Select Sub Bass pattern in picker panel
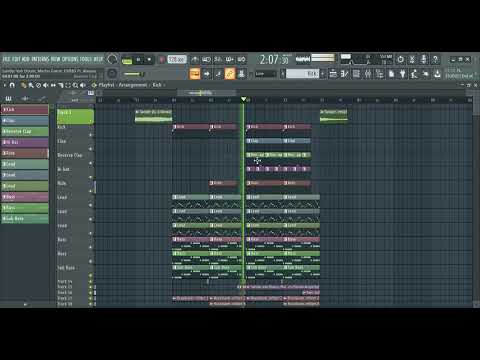This screenshot has height=360, width=480. click(25, 219)
